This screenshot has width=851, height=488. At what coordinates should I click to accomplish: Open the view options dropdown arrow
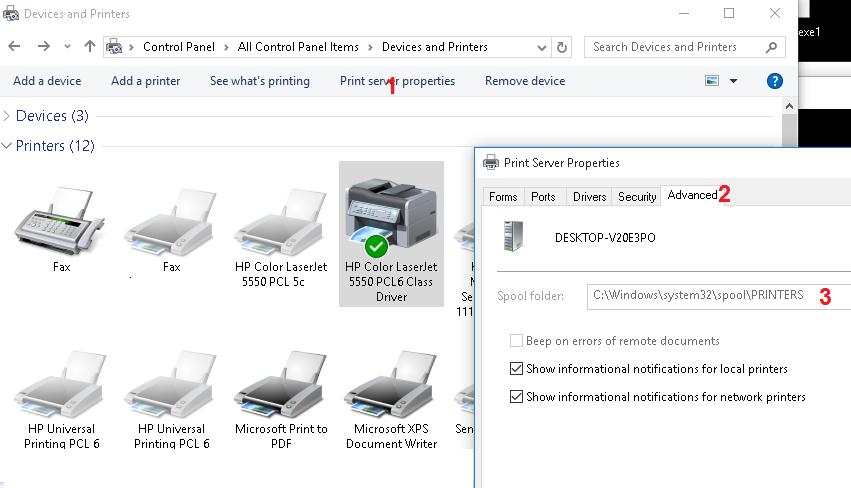[733, 81]
